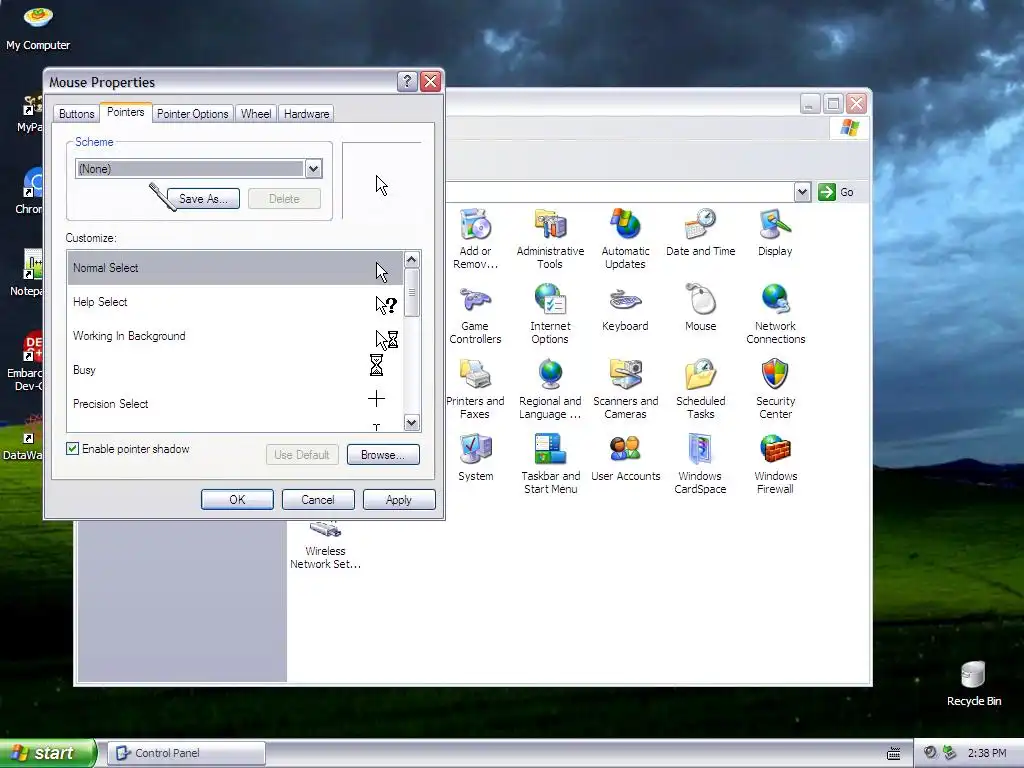Click the Mouse Properties help question-mark button
This screenshot has width=1024, height=768.
407,82
